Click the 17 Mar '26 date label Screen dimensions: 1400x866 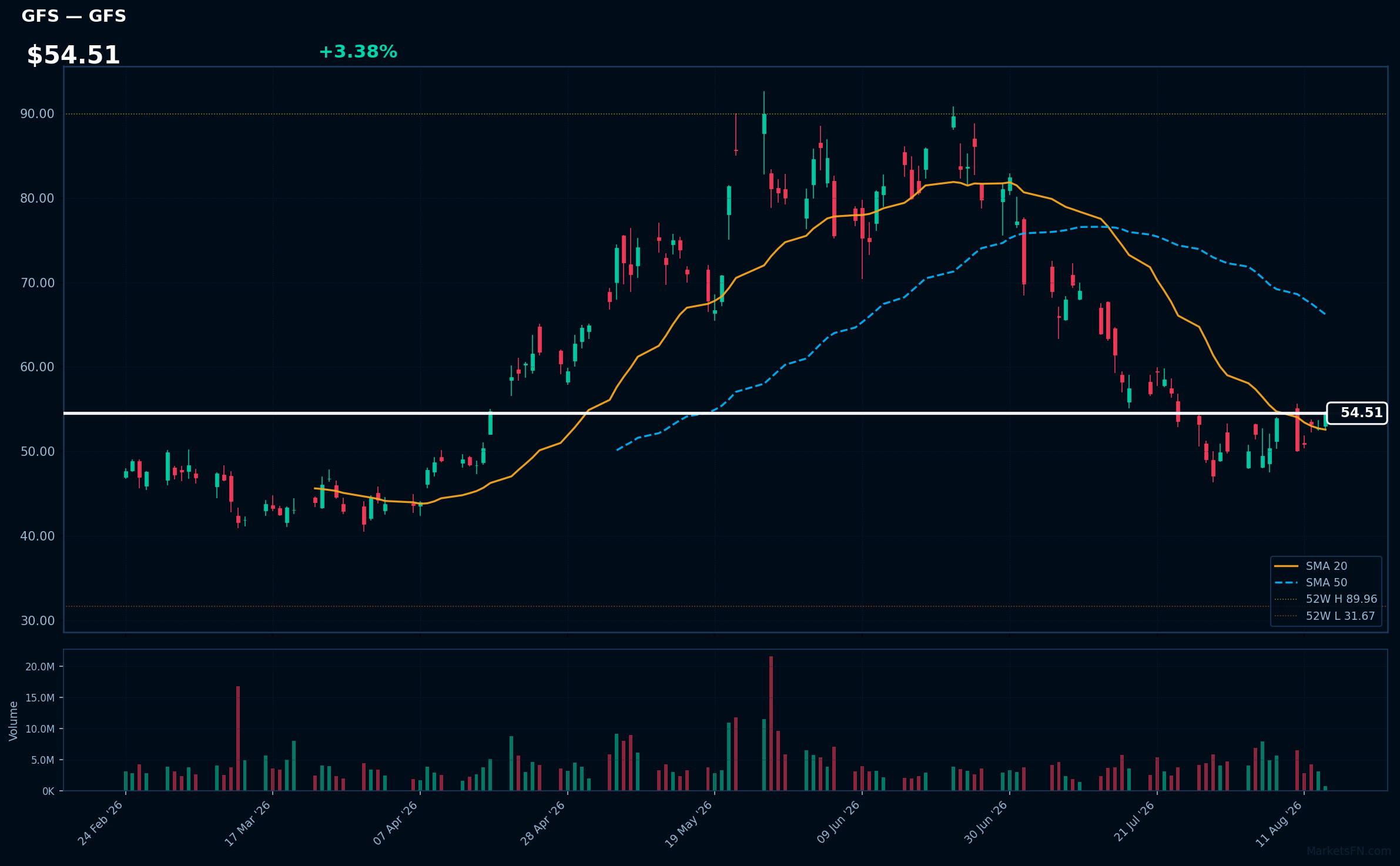247,823
